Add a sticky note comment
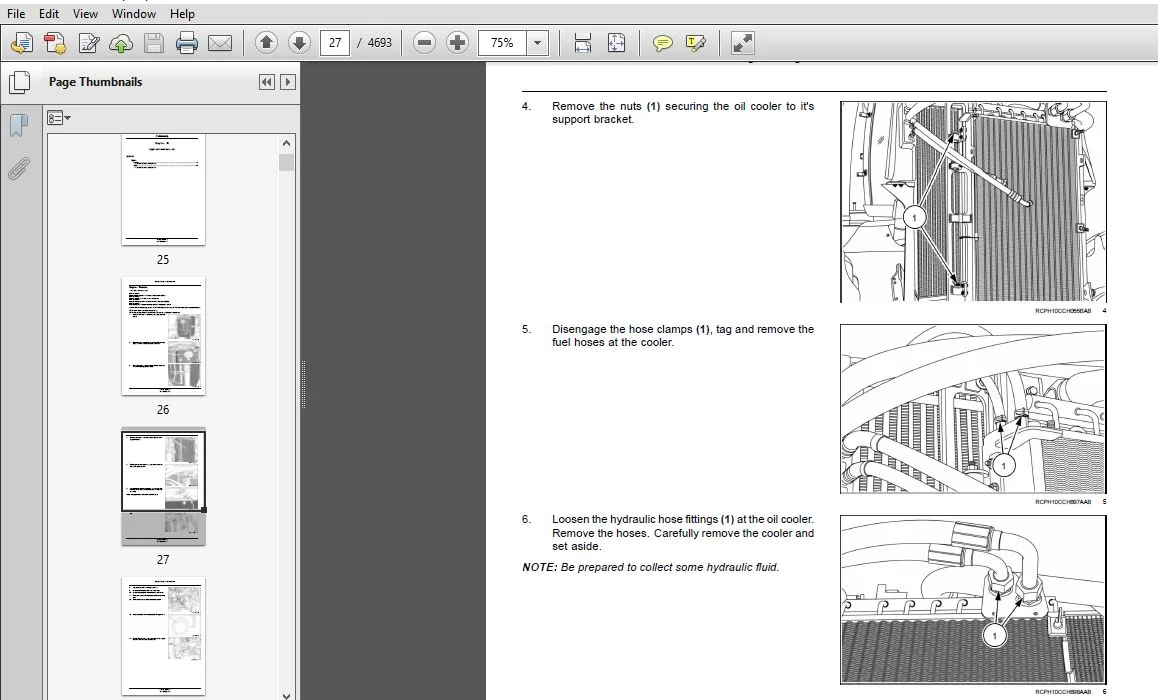This screenshot has width=1158, height=700. (662, 44)
